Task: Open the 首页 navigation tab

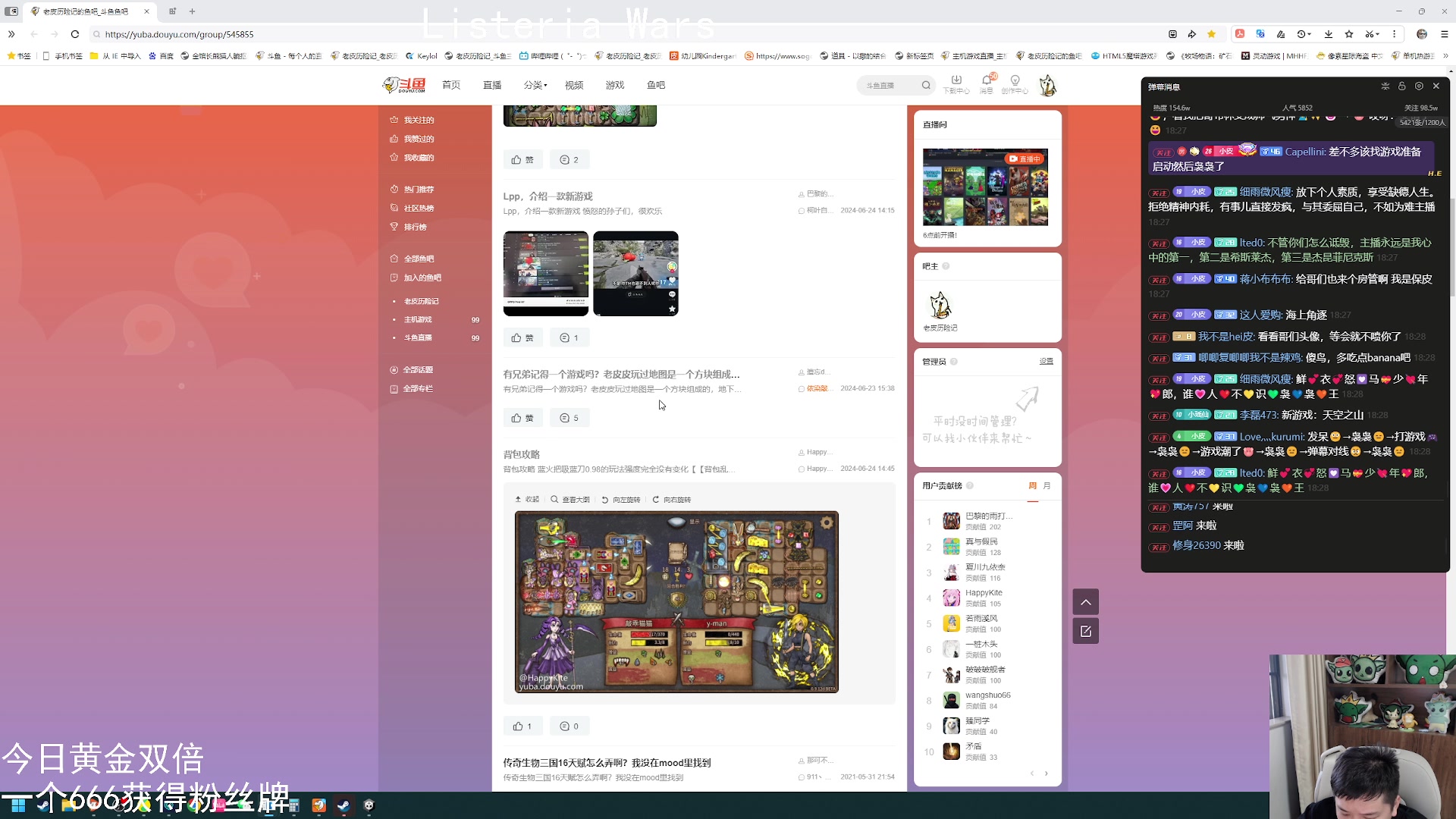Action: click(x=451, y=85)
